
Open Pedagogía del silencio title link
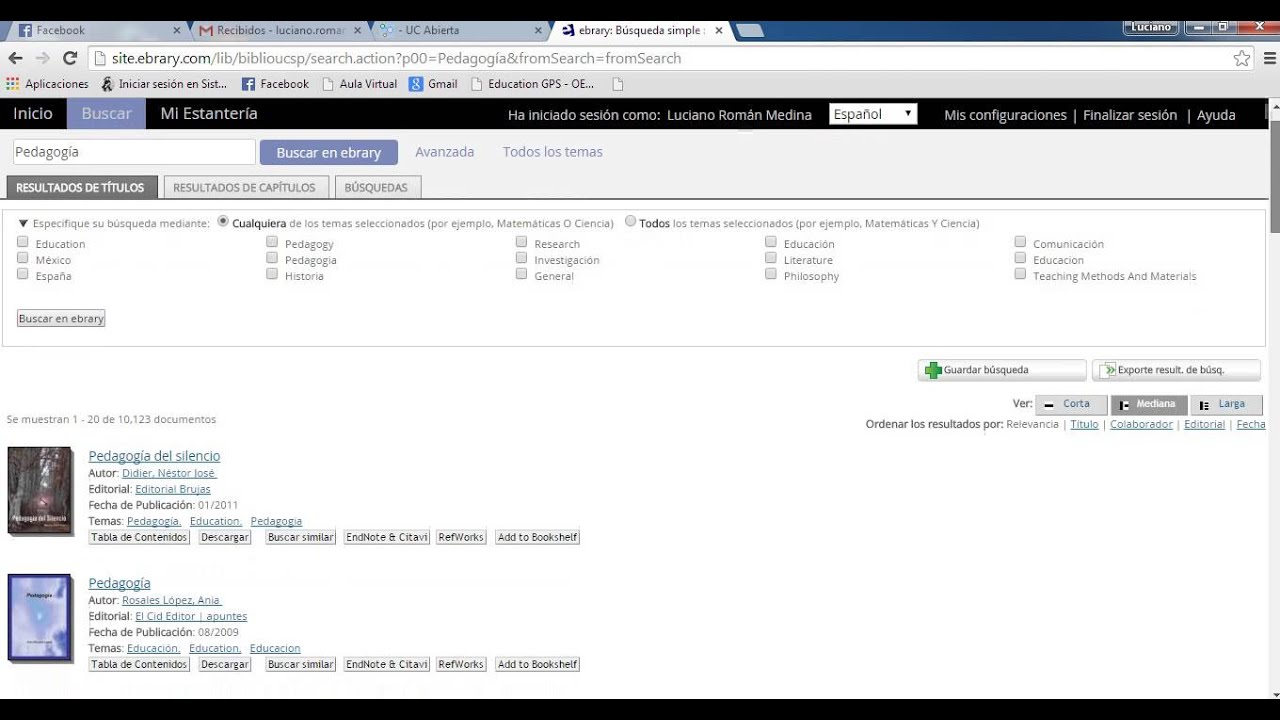[x=154, y=456]
